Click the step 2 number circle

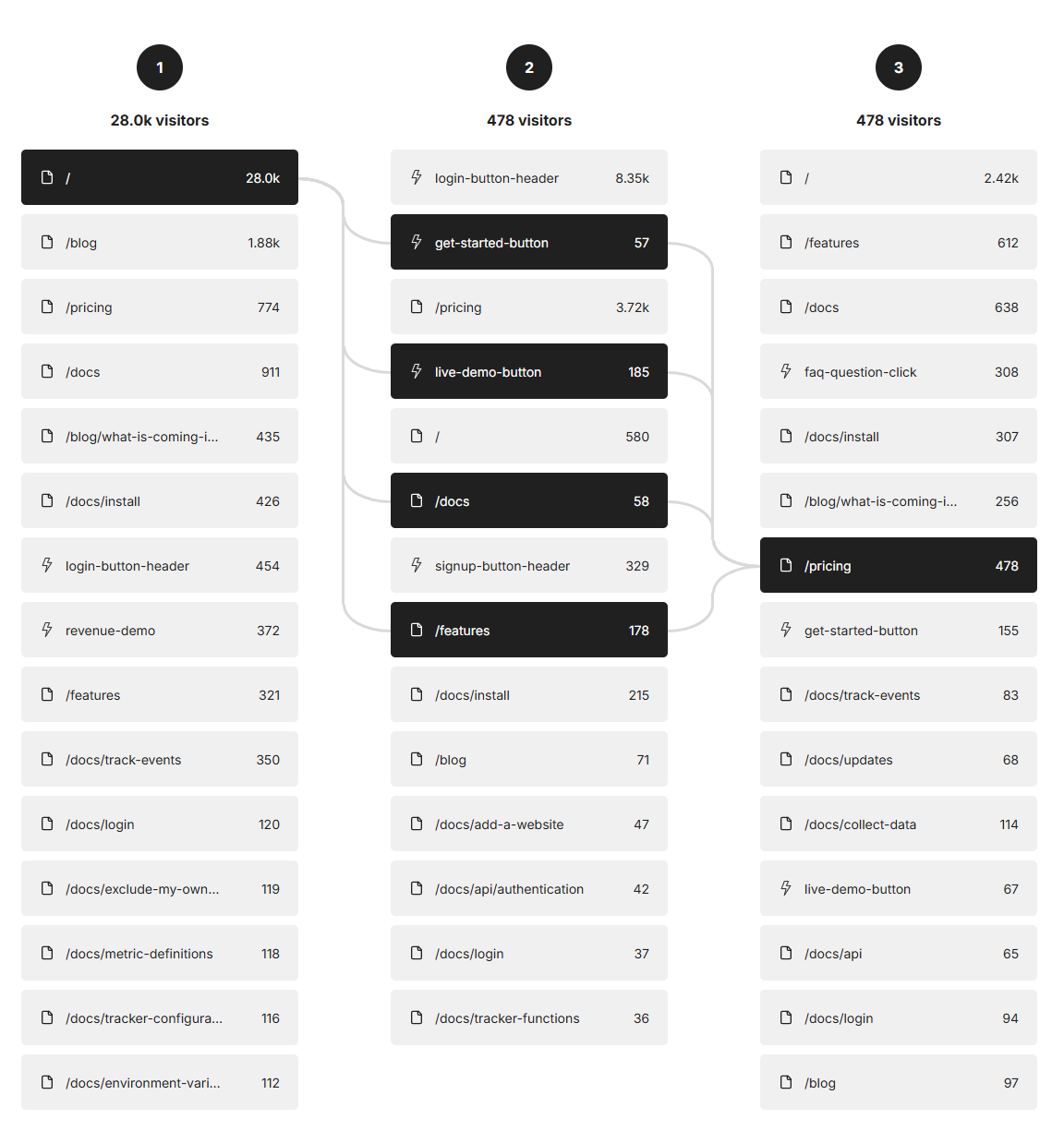point(529,67)
